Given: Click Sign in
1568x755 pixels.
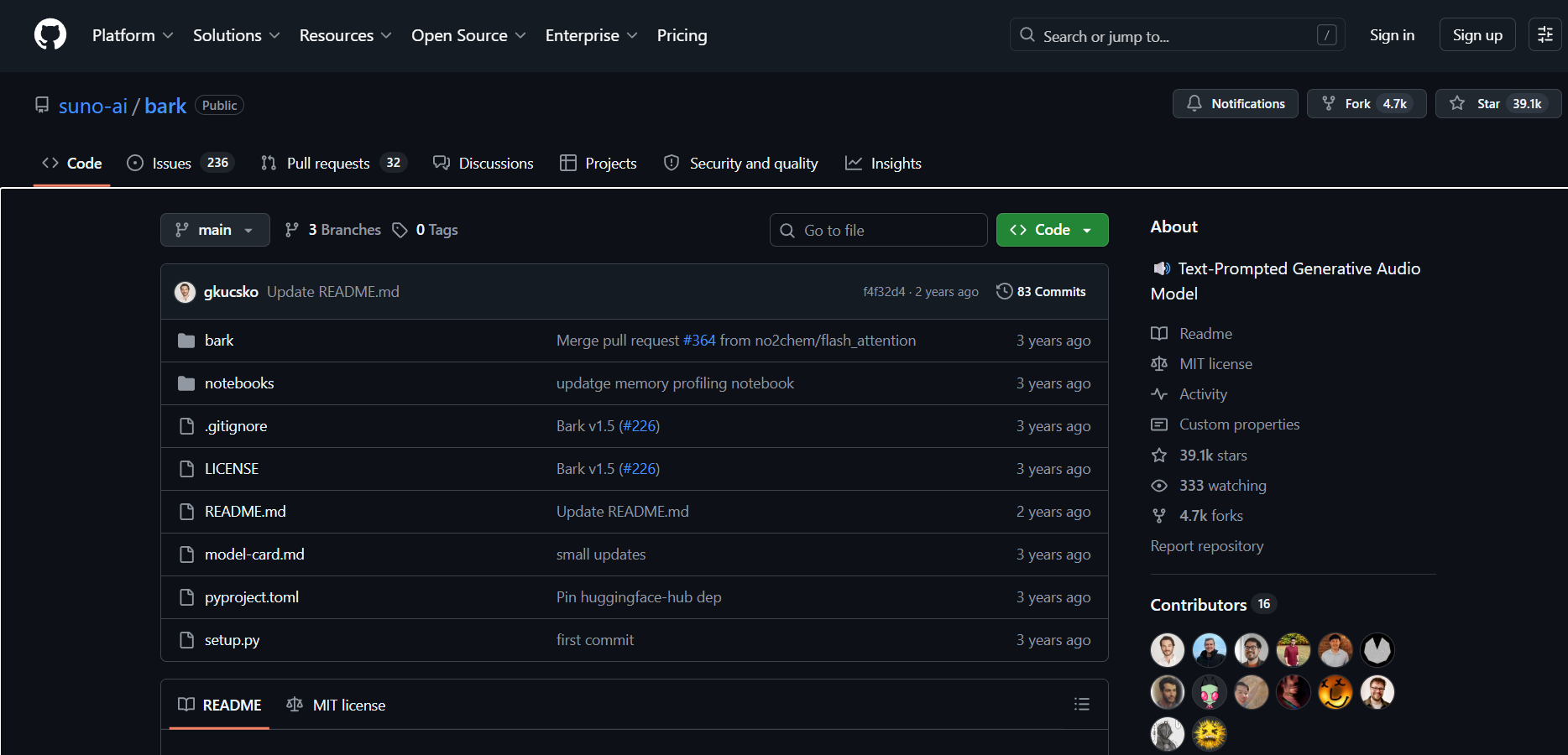Looking at the screenshot, I should (1392, 35).
